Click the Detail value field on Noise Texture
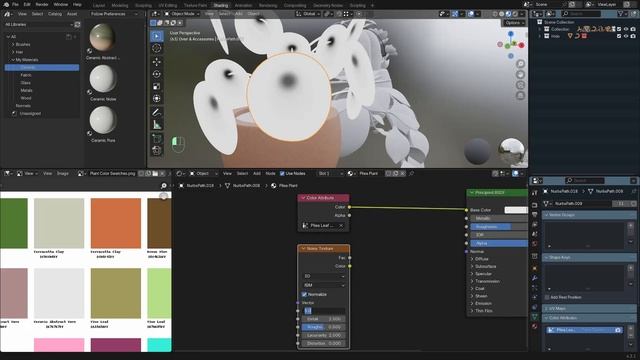Screen dimensions: 640x360 pyautogui.click(x=324, y=319)
